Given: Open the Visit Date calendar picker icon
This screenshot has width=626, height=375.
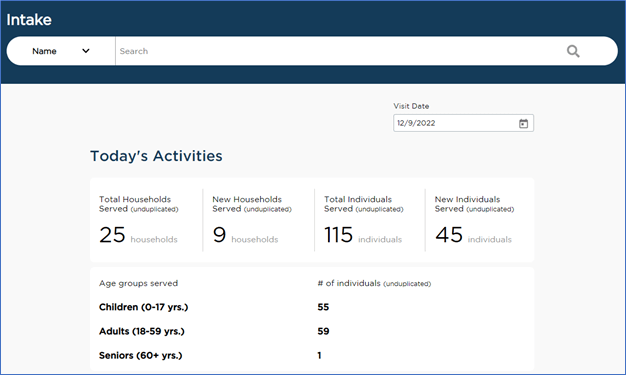Looking at the screenshot, I should pos(523,123).
